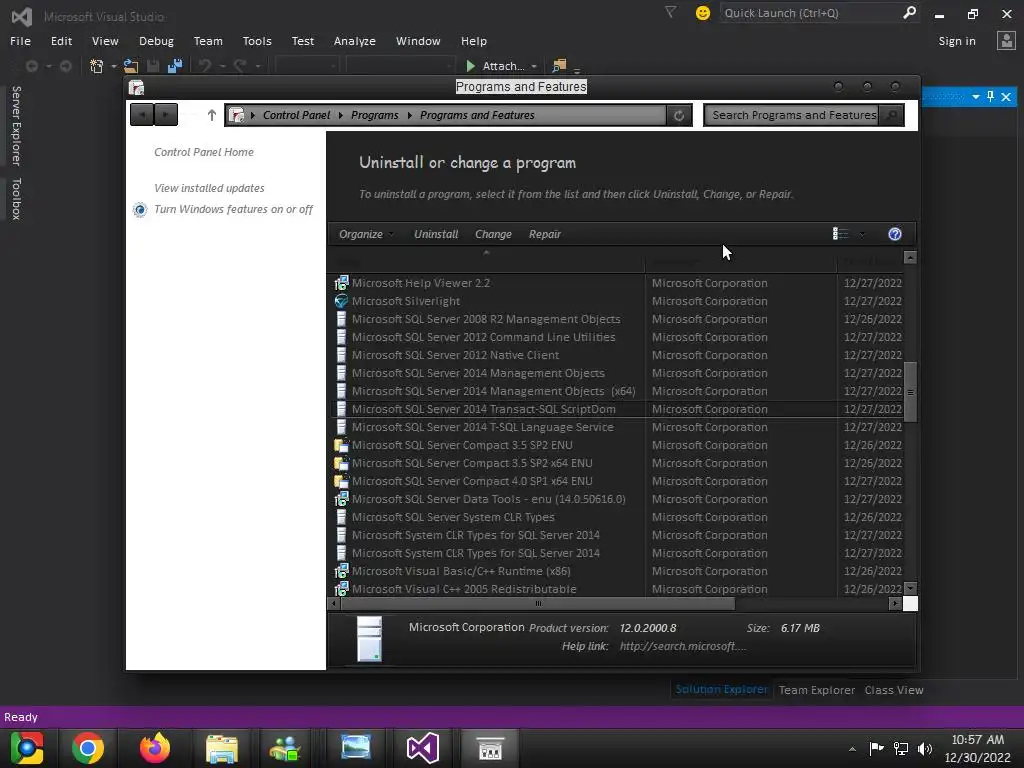Select Microsoft SQL Server 2012 Native Client row
Image resolution: width=1024 pixels, height=768 pixels.
(616, 355)
